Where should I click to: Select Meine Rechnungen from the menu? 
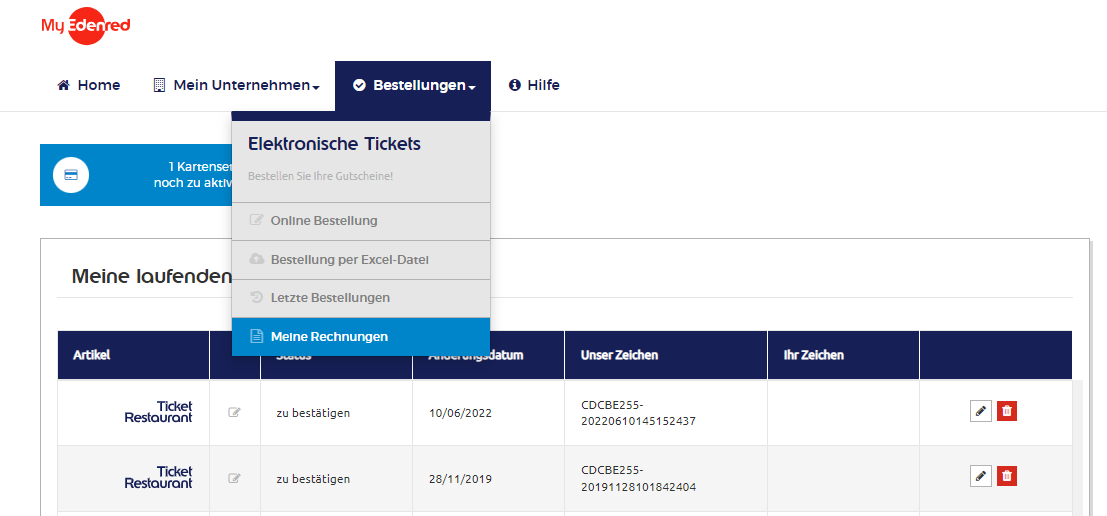pyautogui.click(x=361, y=337)
